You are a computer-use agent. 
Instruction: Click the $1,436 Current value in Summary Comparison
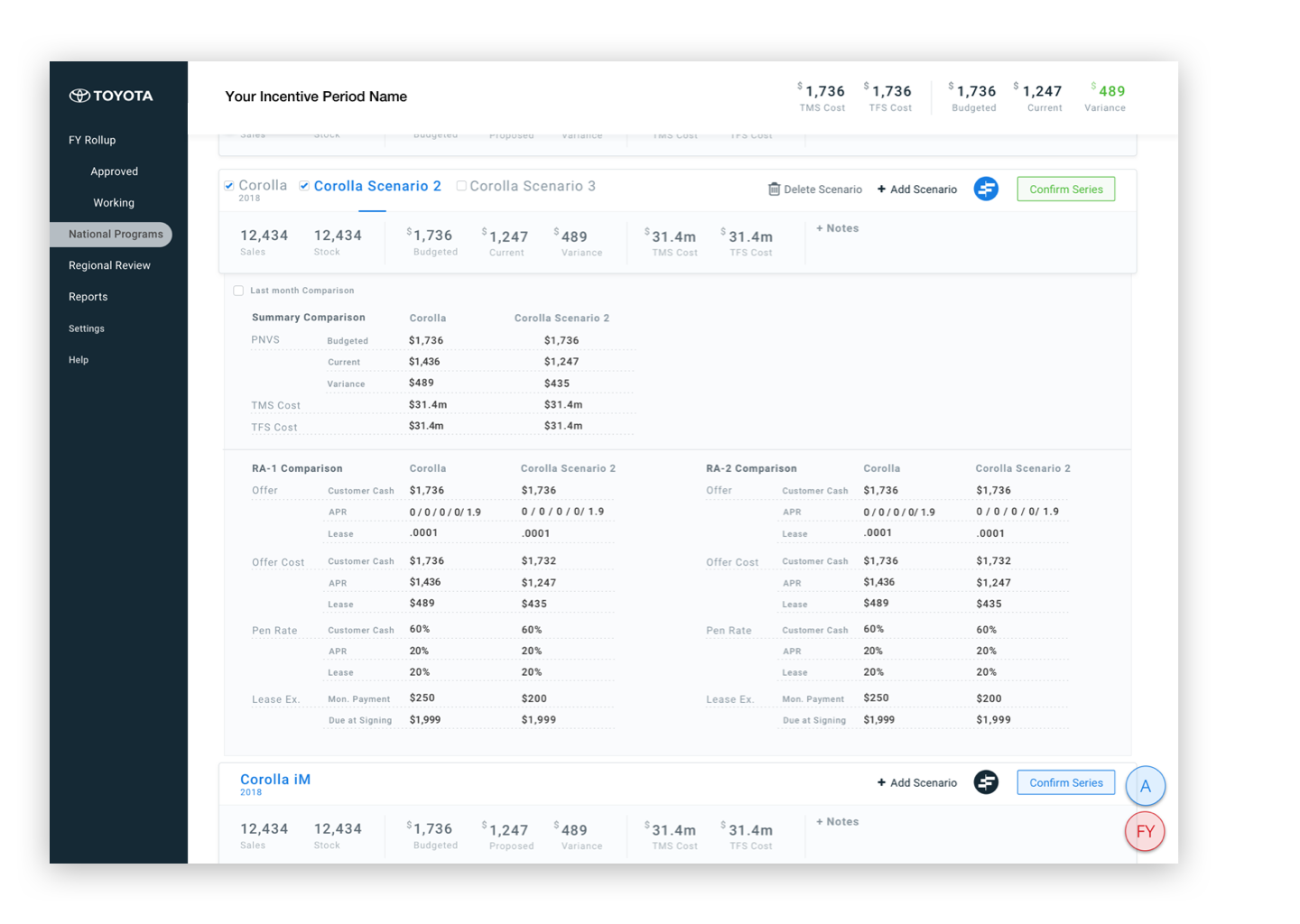424,362
